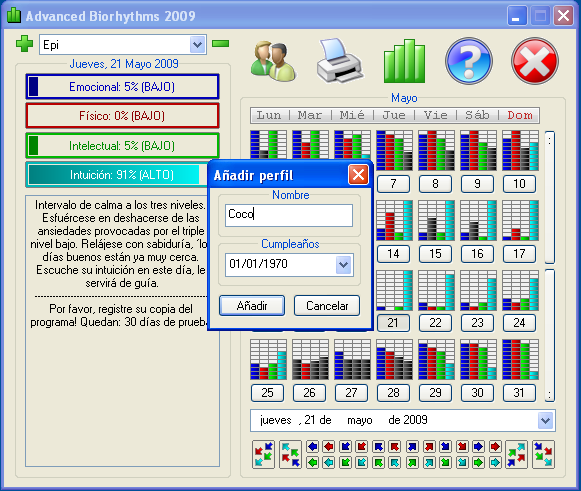Click the red left arrow icon
Screen dimensions: 581x491
pos(329,447)
